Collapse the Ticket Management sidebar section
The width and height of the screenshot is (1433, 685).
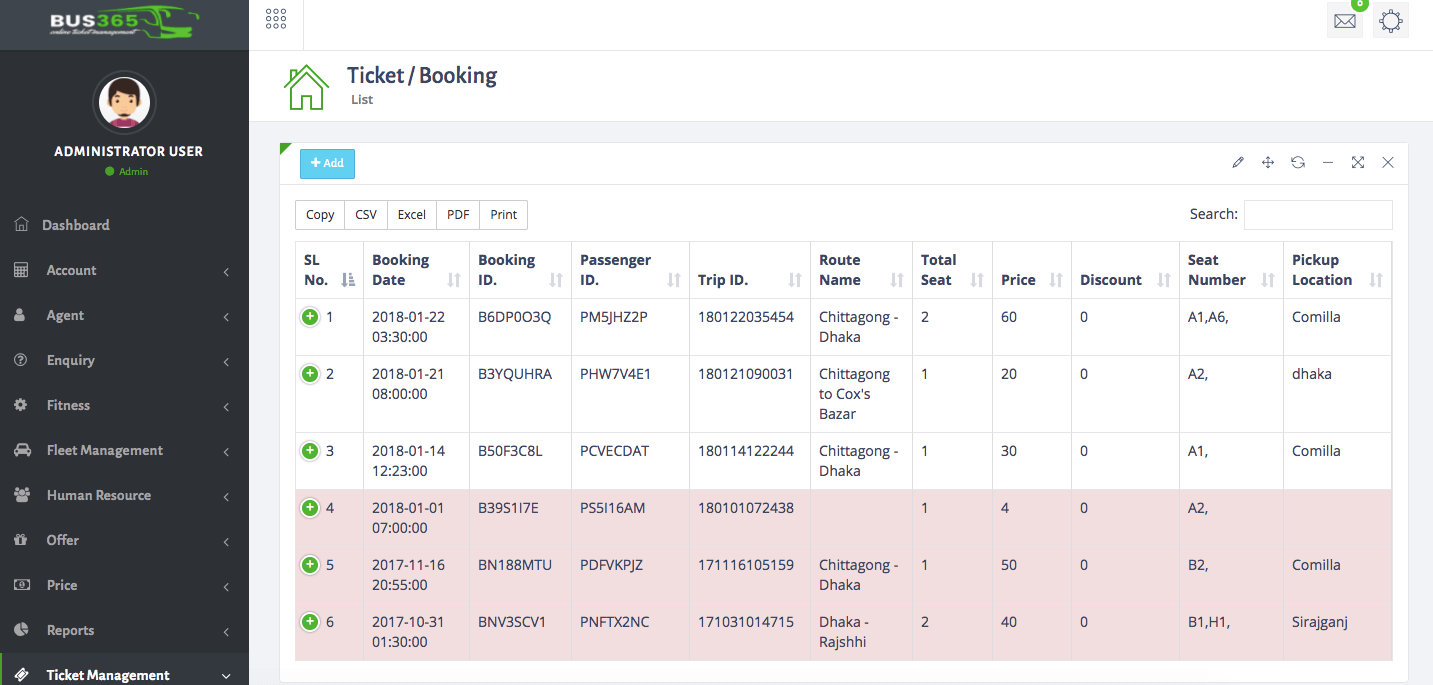[105, 675]
